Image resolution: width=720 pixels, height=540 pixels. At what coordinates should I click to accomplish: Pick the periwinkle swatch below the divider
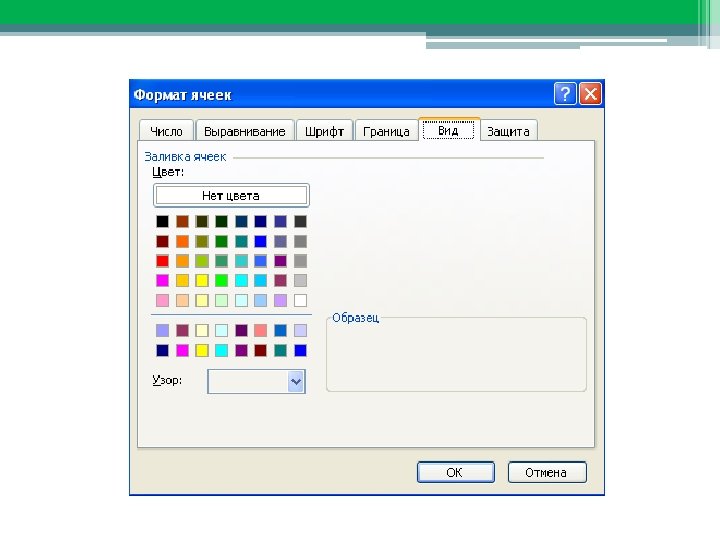coord(162,330)
